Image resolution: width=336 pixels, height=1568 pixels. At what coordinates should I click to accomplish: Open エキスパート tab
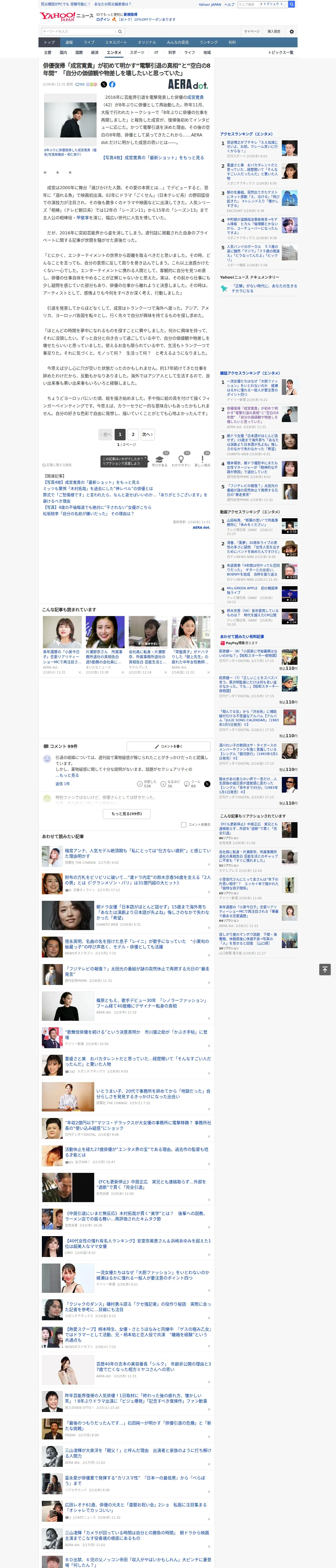pyautogui.click(x=116, y=43)
